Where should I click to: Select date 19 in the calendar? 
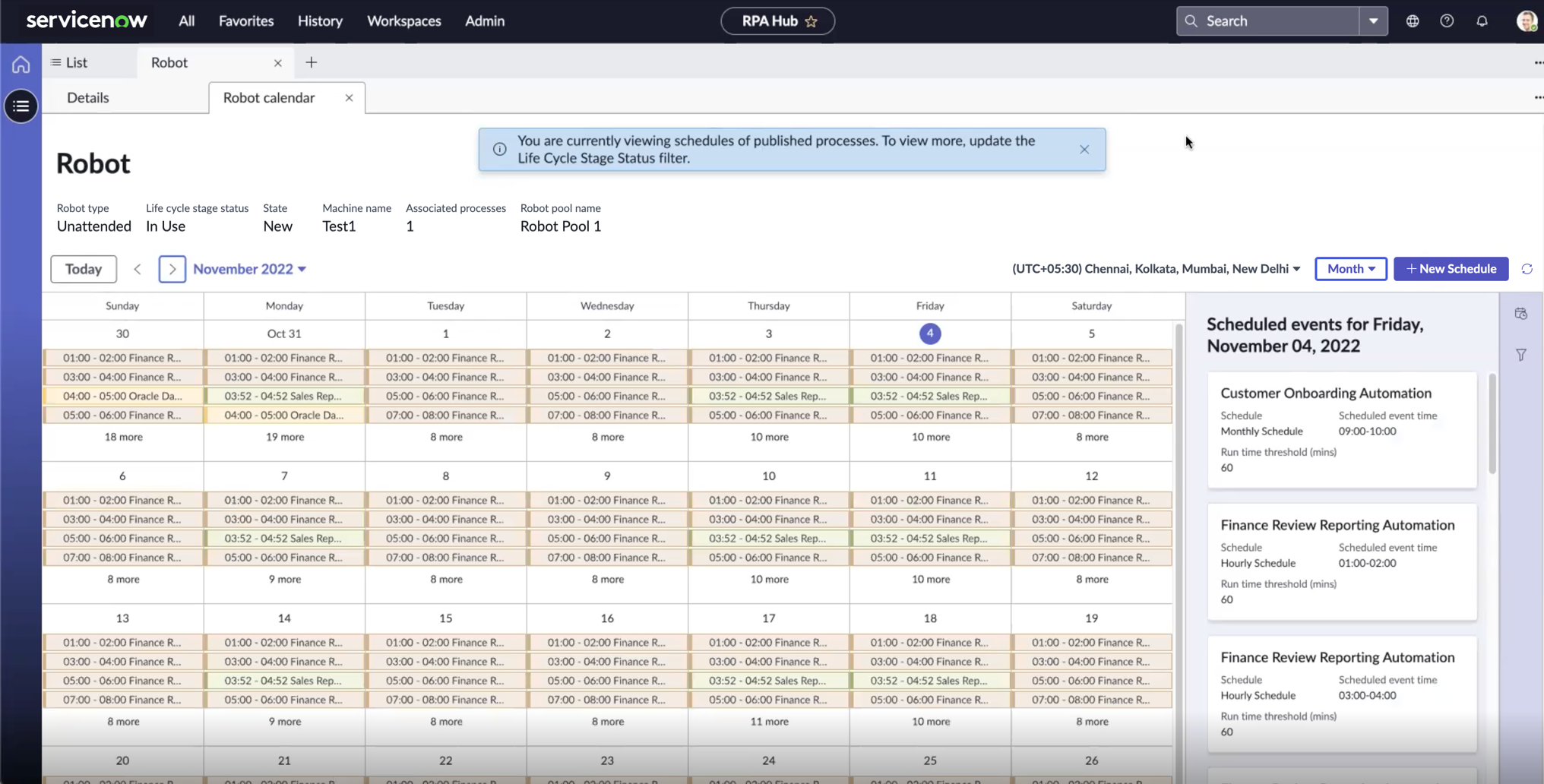pos(1092,618)
